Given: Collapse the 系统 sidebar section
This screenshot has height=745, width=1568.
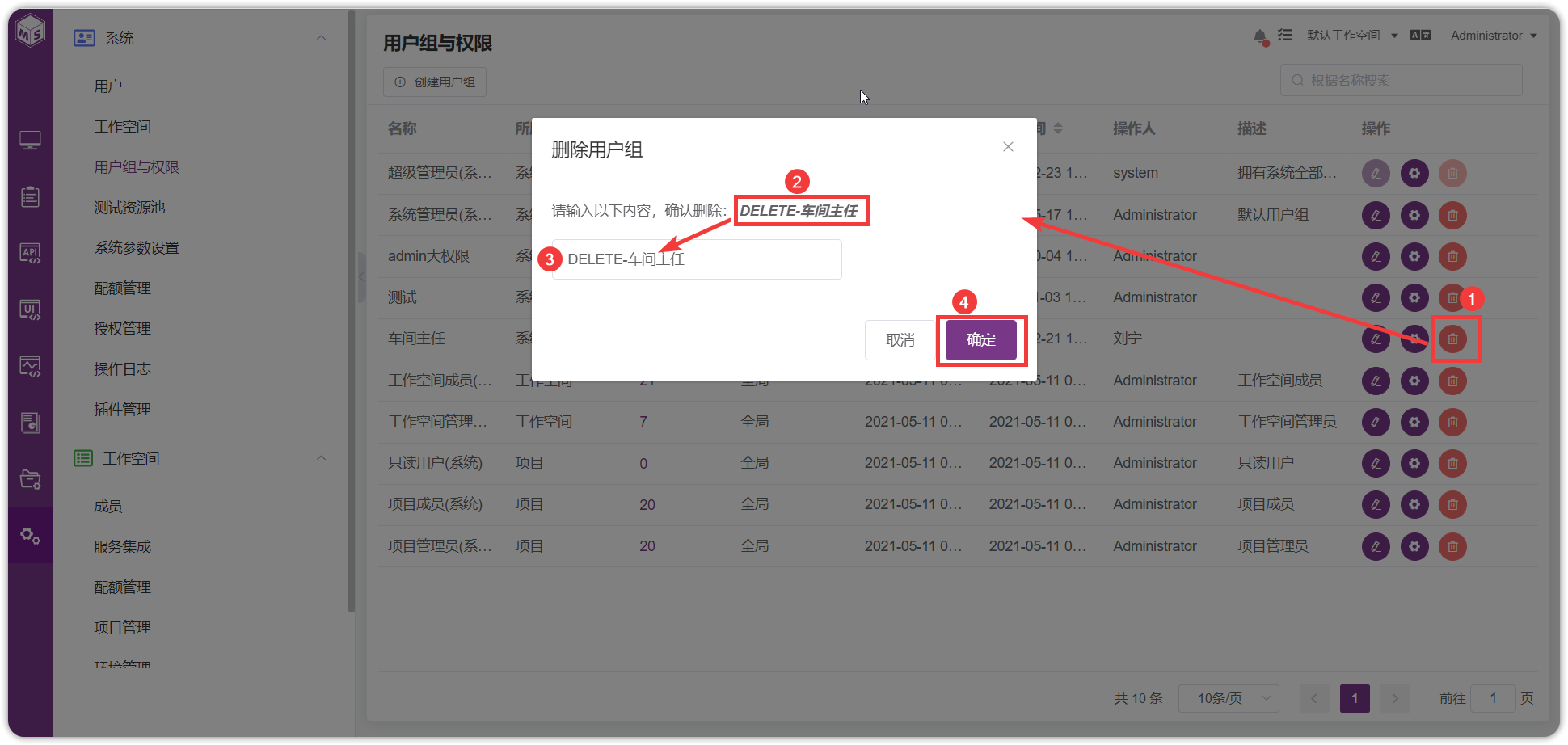Looking at the screenshot, I should [321, 38].
